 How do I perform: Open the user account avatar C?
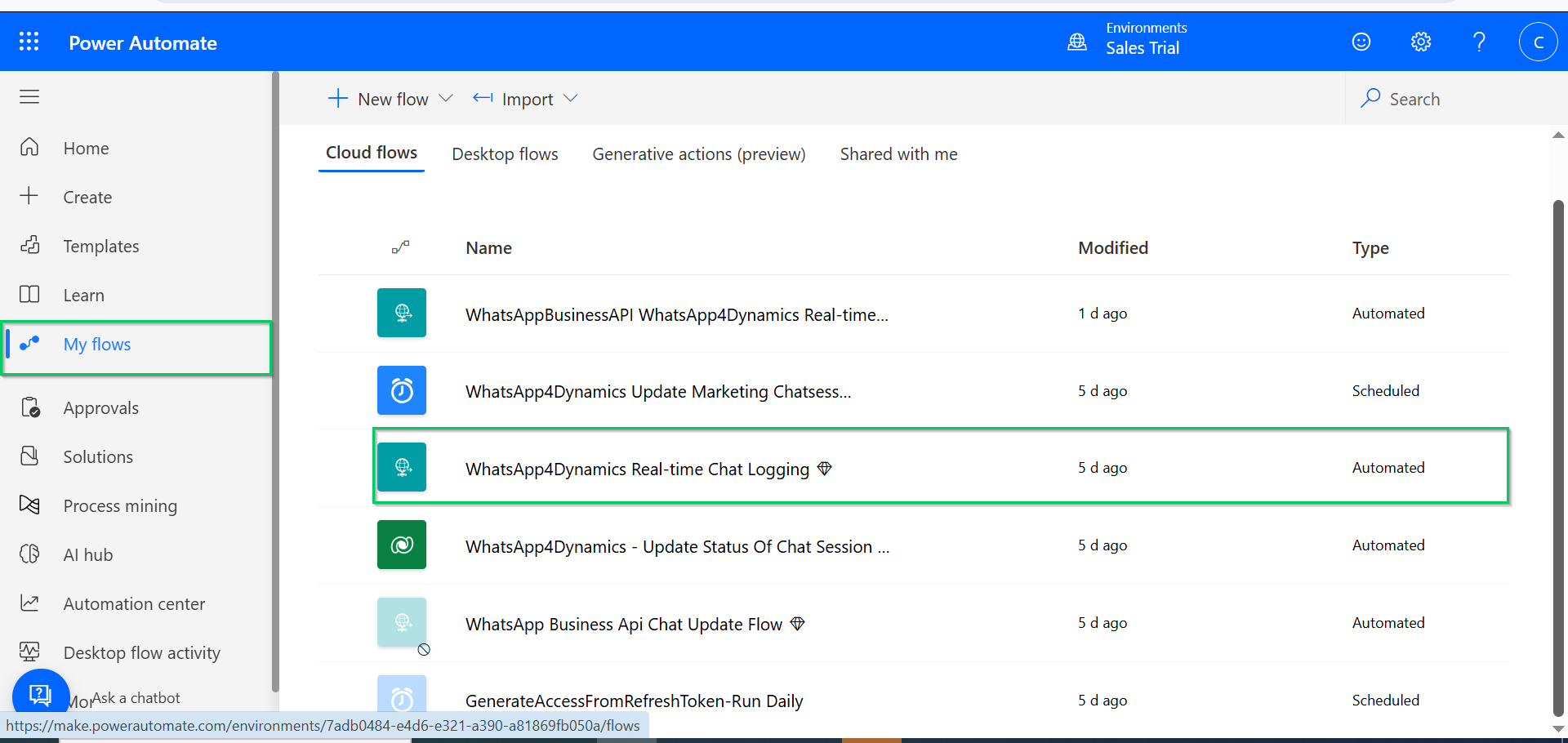1538,42
